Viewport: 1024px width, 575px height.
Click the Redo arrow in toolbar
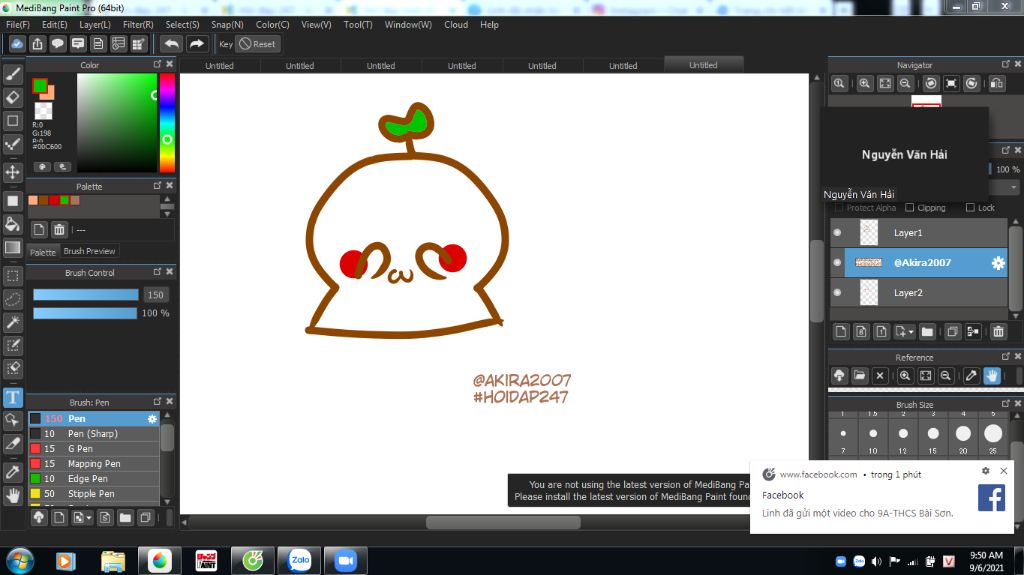pyautogui.click(x=196, y=44)
